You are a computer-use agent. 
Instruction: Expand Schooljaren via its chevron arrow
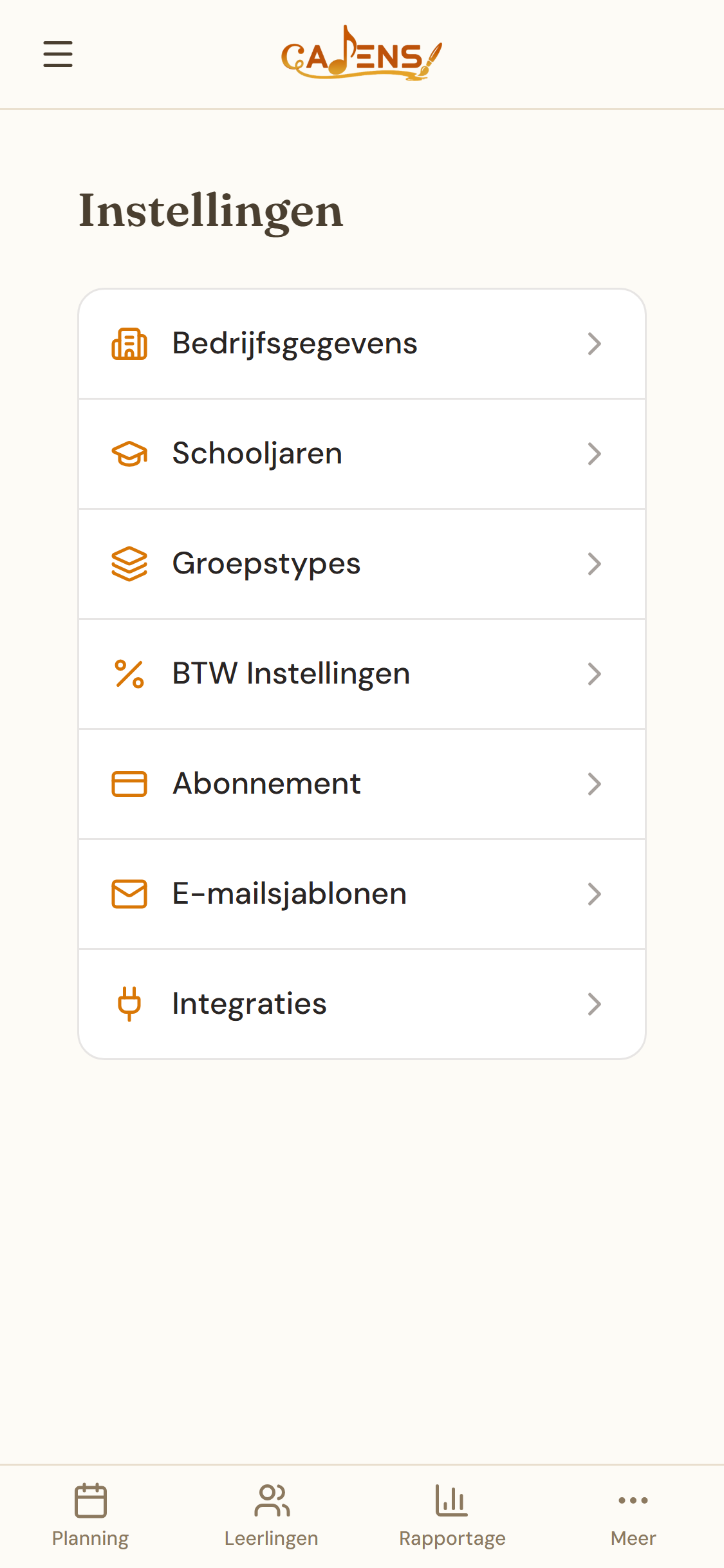pos(595,454)
